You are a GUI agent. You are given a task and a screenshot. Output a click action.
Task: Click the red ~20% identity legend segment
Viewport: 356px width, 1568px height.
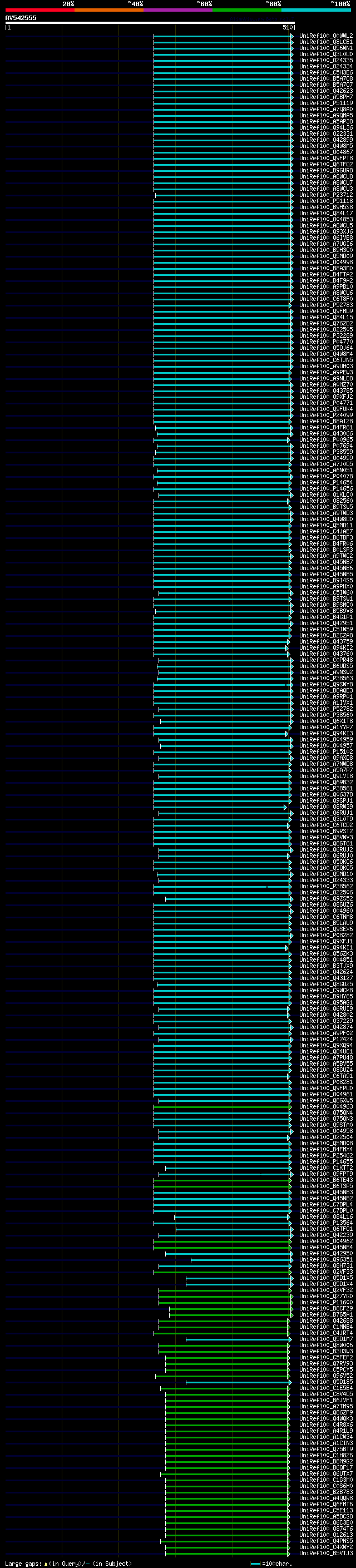click(x=39, y=10)
